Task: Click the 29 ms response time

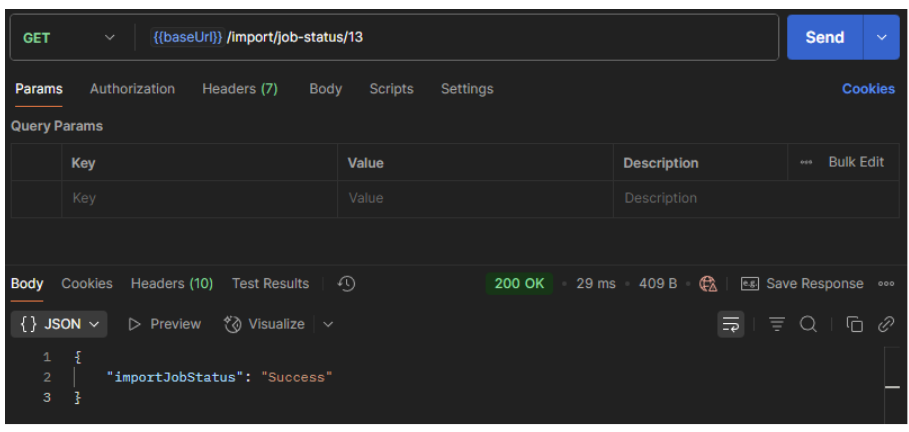Action: click(x=596, y=284)
